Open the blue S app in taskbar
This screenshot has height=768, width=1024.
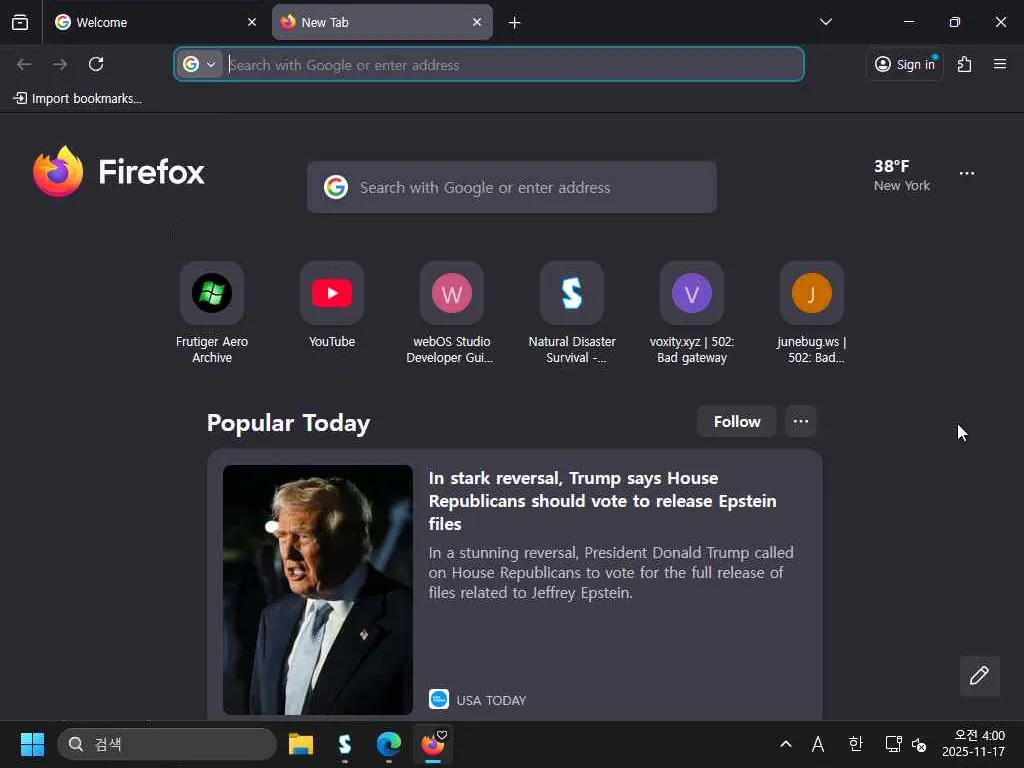click(345, 744)
